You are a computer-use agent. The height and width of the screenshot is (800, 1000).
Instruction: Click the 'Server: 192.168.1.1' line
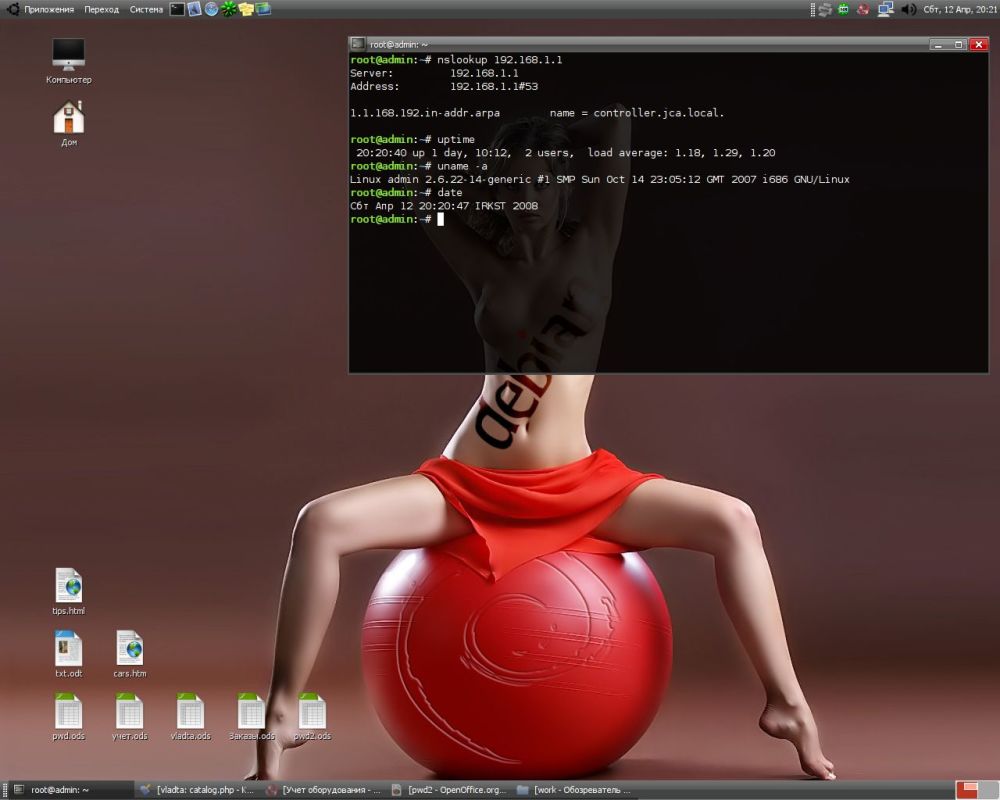pyautogui.click(x=434, y=73)
